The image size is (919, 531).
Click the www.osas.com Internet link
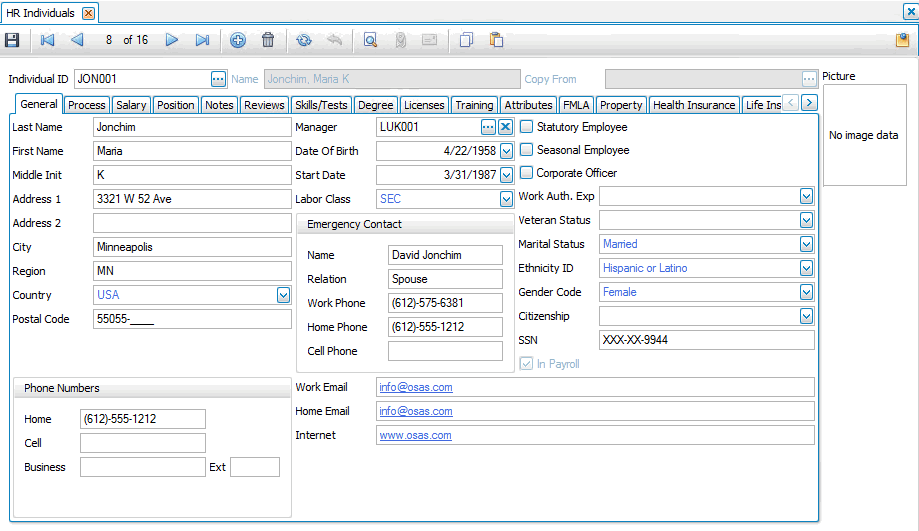(415, 435)
